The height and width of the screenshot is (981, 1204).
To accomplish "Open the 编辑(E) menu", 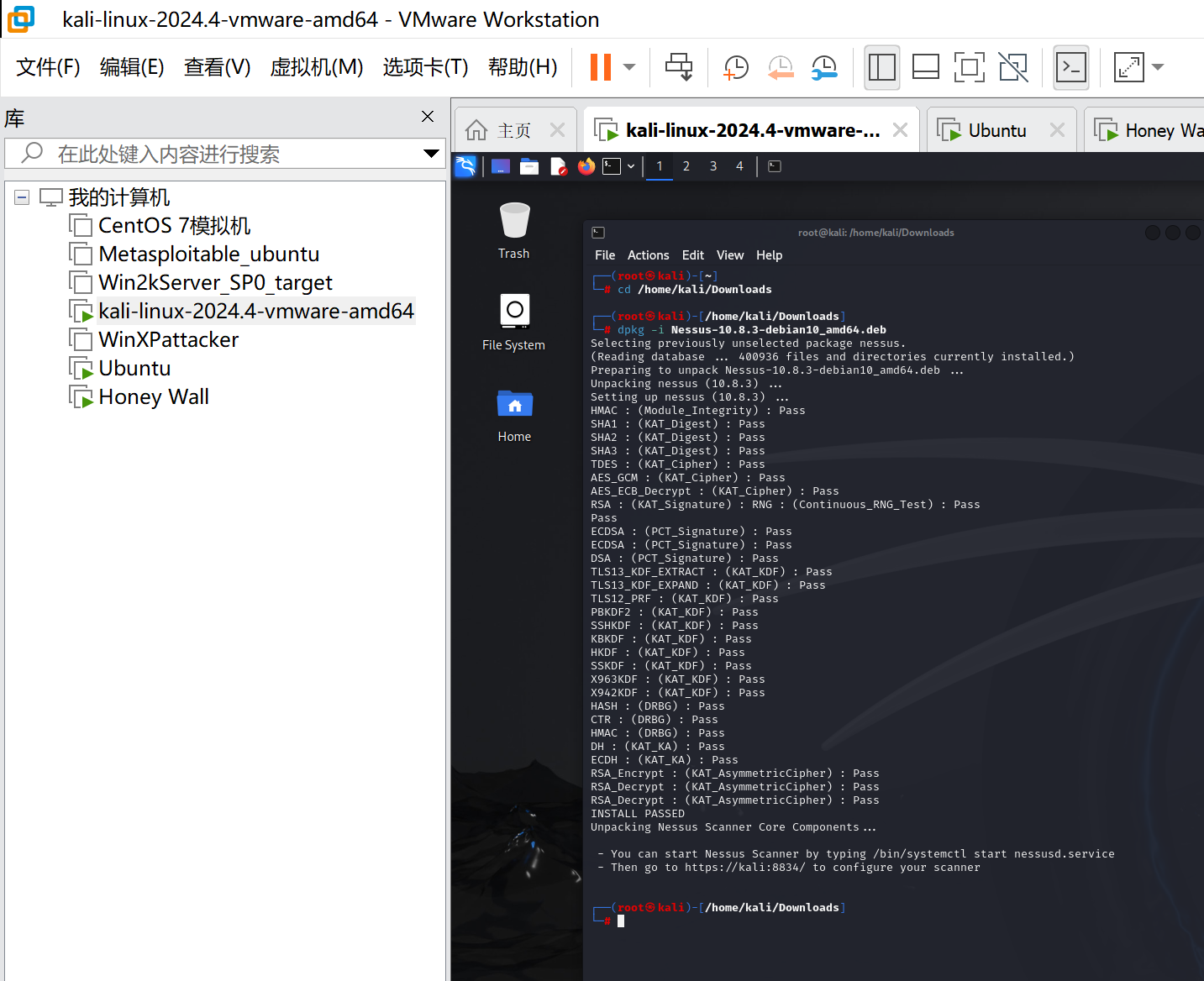I will [132, 67].
